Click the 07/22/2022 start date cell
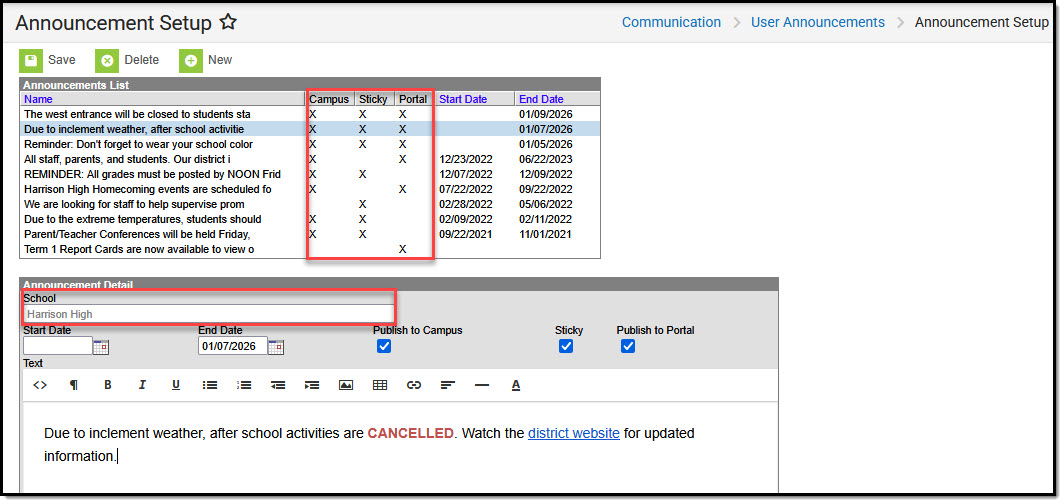This screenshot has width=1064, height=504. pos(466,189)
